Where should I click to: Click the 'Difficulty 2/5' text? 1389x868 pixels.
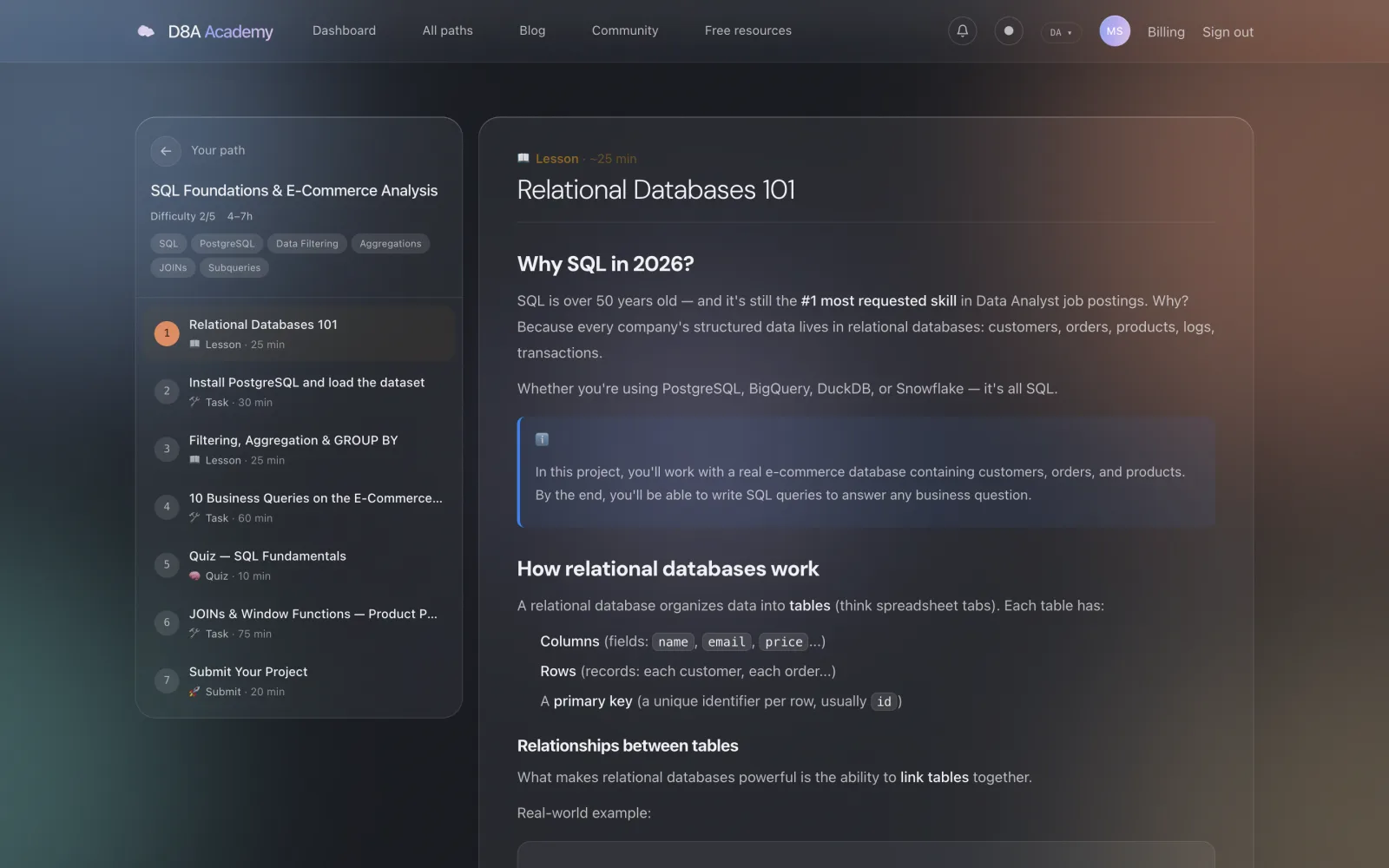182,216
